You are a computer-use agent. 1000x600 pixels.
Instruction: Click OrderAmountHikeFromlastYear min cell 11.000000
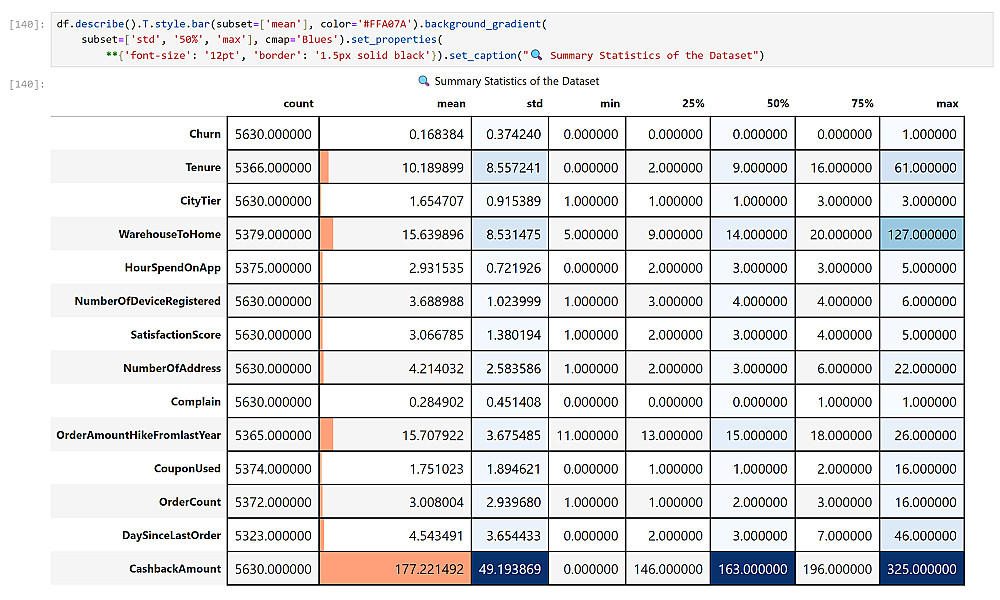587,435
